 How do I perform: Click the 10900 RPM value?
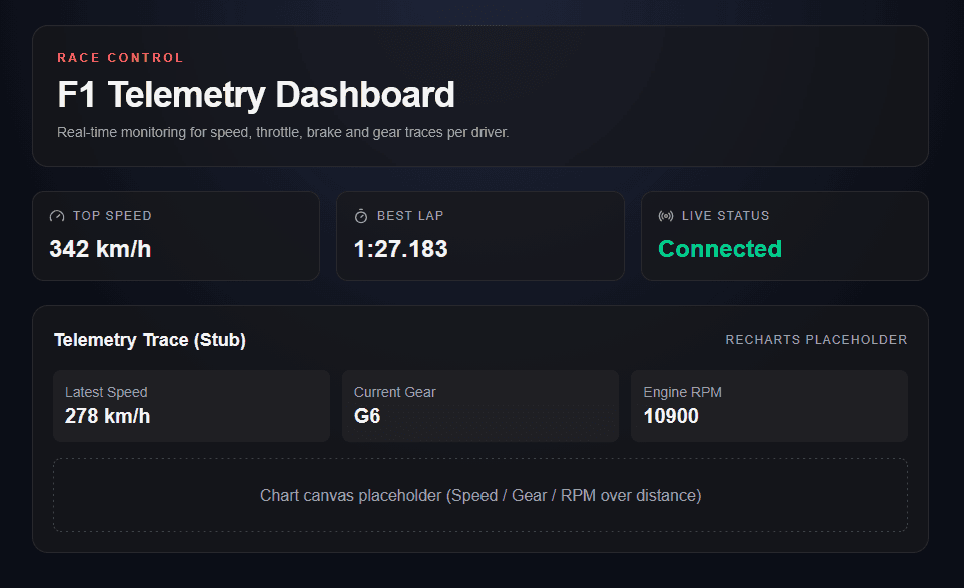673,415
